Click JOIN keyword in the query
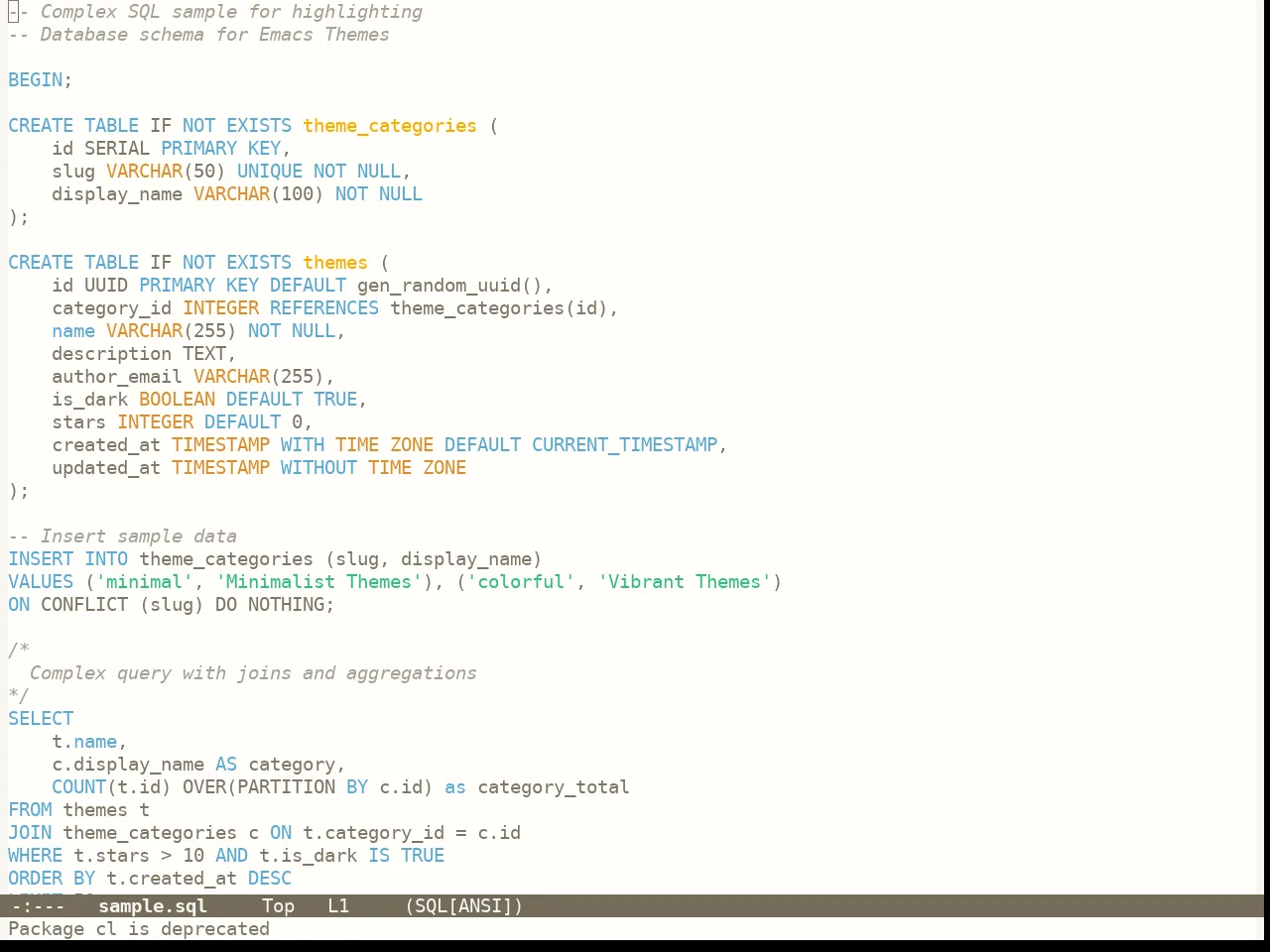The image size is (1270, 952). (x=30, y=833)
